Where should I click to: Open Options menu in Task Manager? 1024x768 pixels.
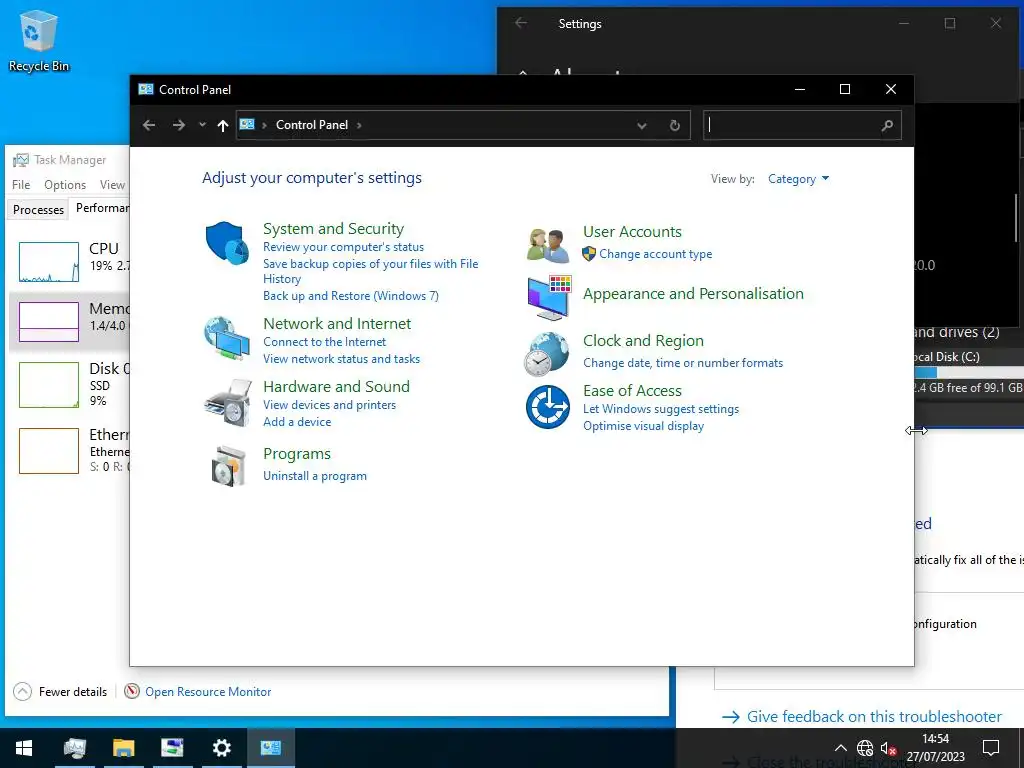click(65, 185)
